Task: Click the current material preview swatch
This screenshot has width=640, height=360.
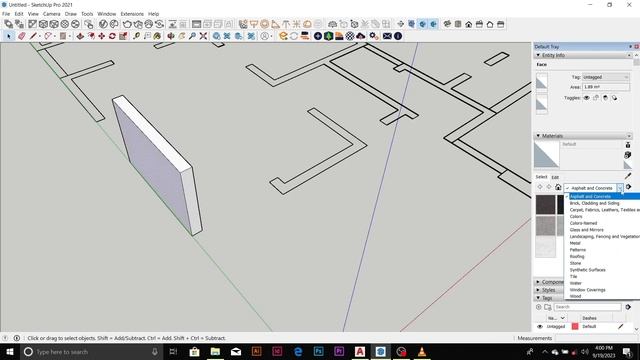Action: (x=546, y=154)
